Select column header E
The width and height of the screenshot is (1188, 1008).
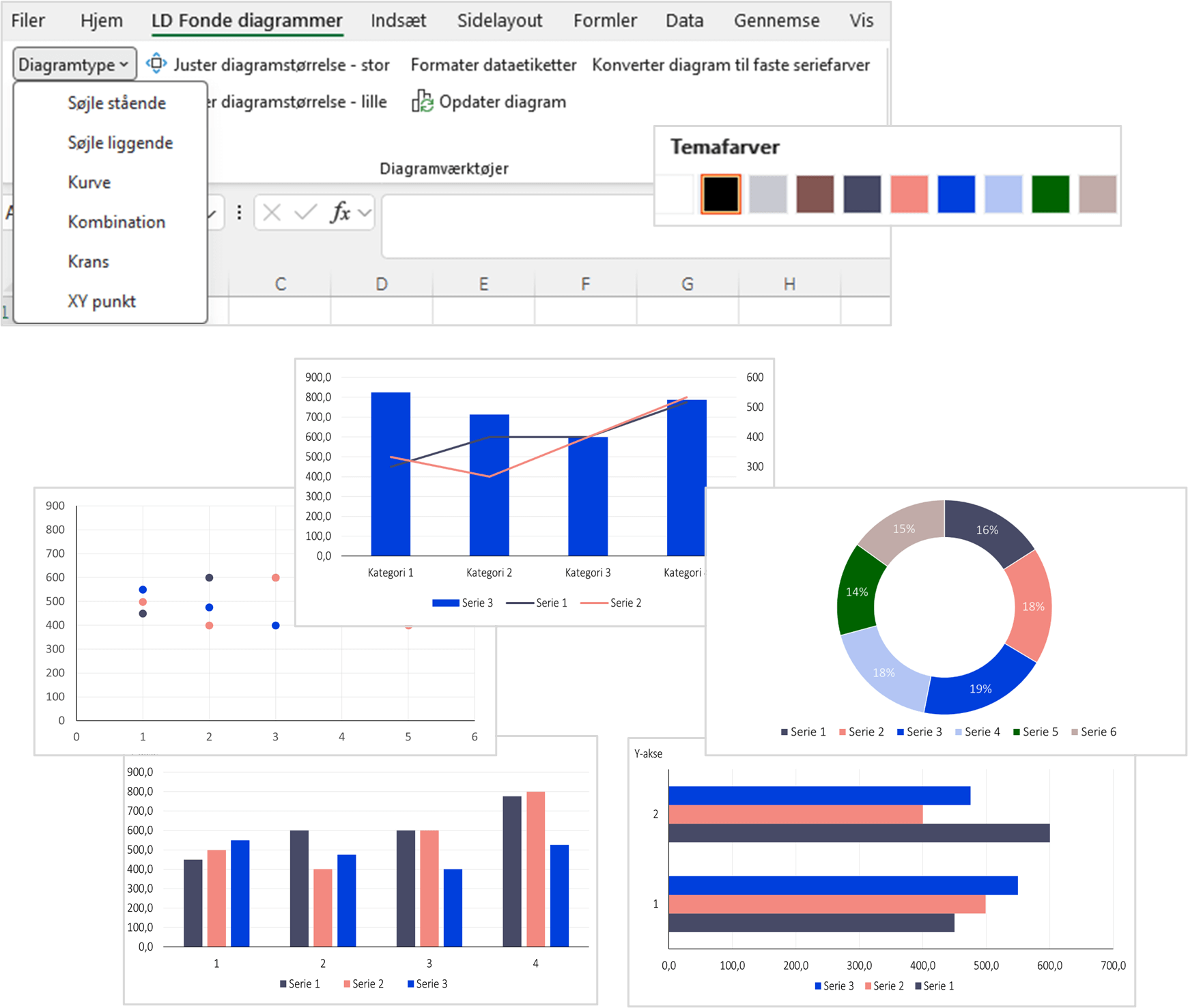483,284
